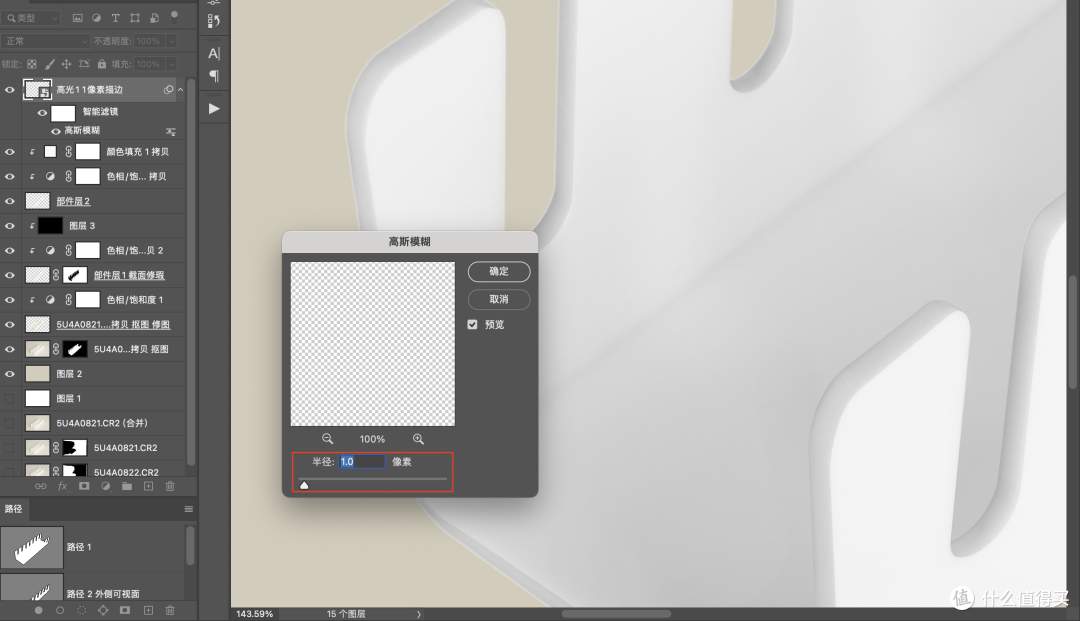Click the 5U4A0...拷贝 抠图 layer mask thumbnail
This screenshot has width=1080, height=621.
tap(75, 349)
